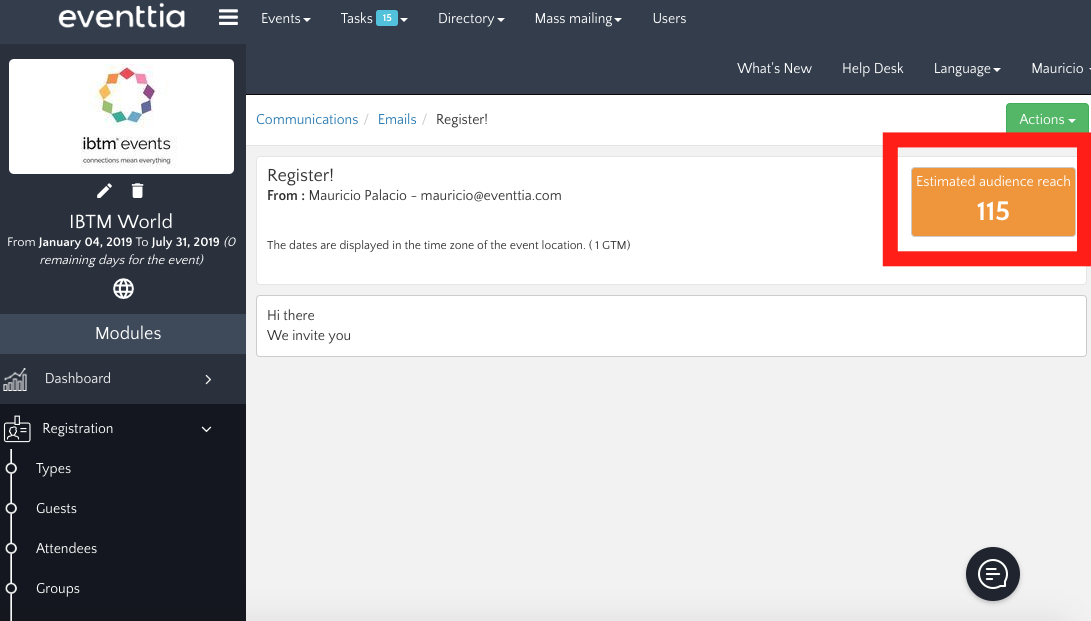Expand the Directory dropdown
Screen dimensions: 1091x621
tap(470, 18)
